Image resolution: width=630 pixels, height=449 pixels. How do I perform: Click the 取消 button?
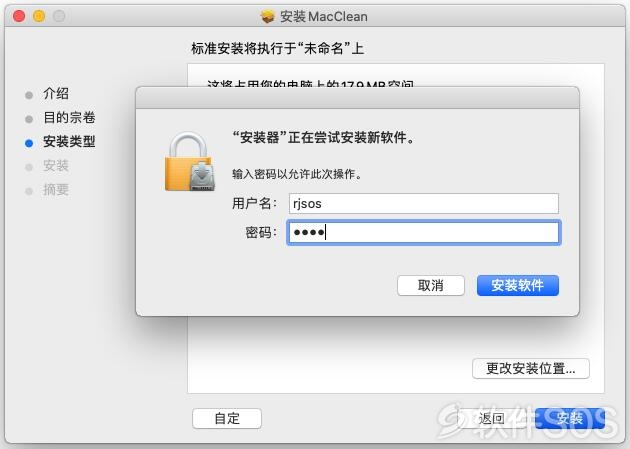(431, 286)
